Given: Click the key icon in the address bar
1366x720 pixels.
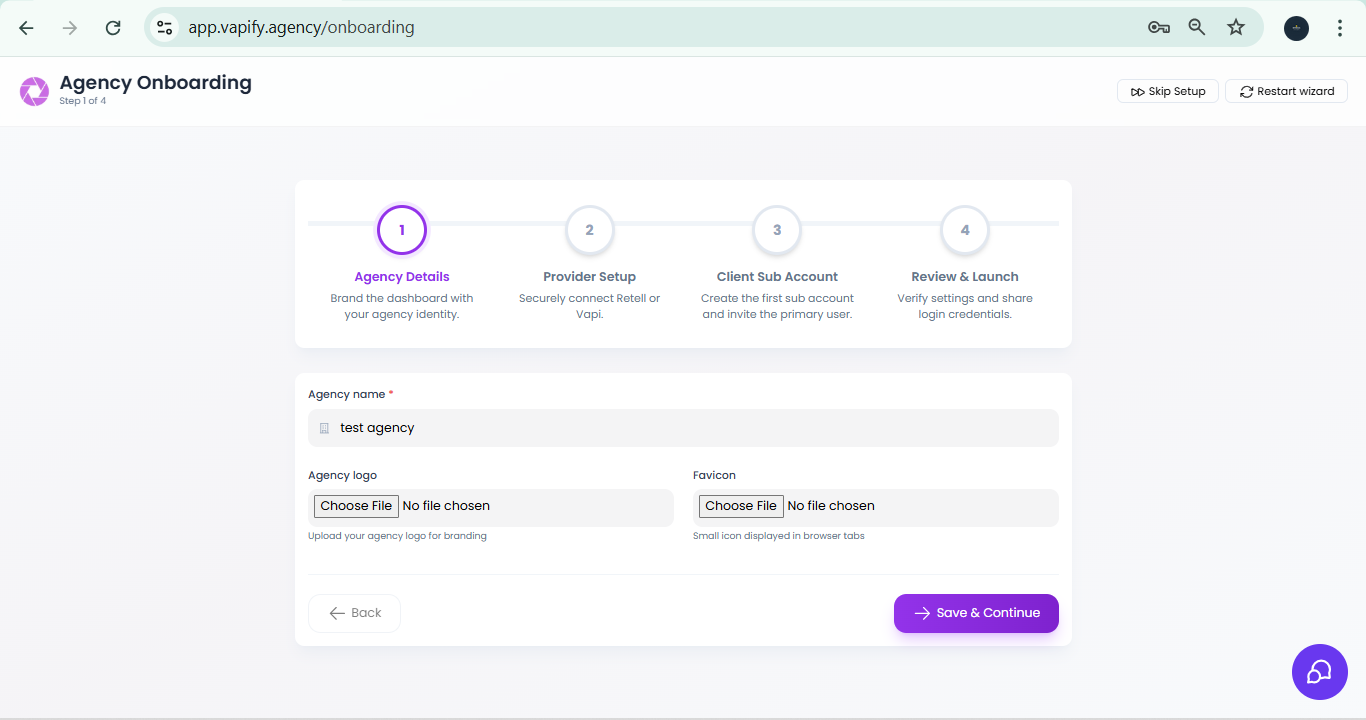Looking at the screenshot, I should [1158, 27].
